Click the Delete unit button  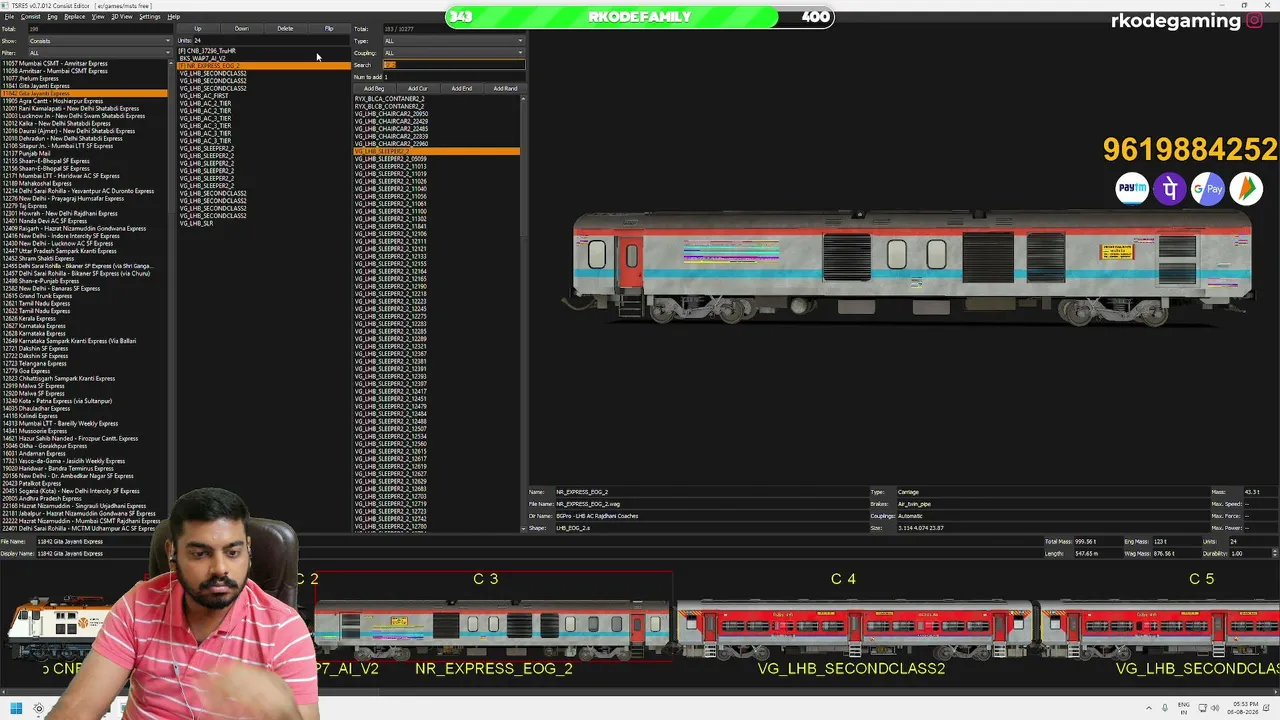click(x=285, y=29)
